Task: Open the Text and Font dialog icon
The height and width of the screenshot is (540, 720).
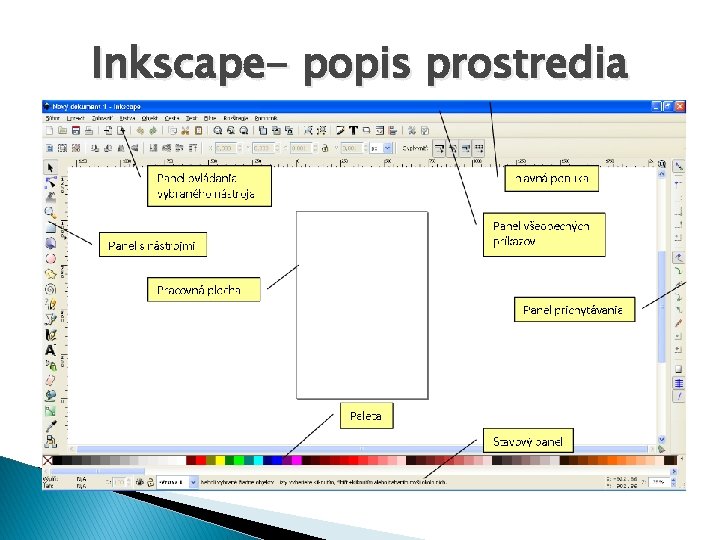Action: coord(353,131)
